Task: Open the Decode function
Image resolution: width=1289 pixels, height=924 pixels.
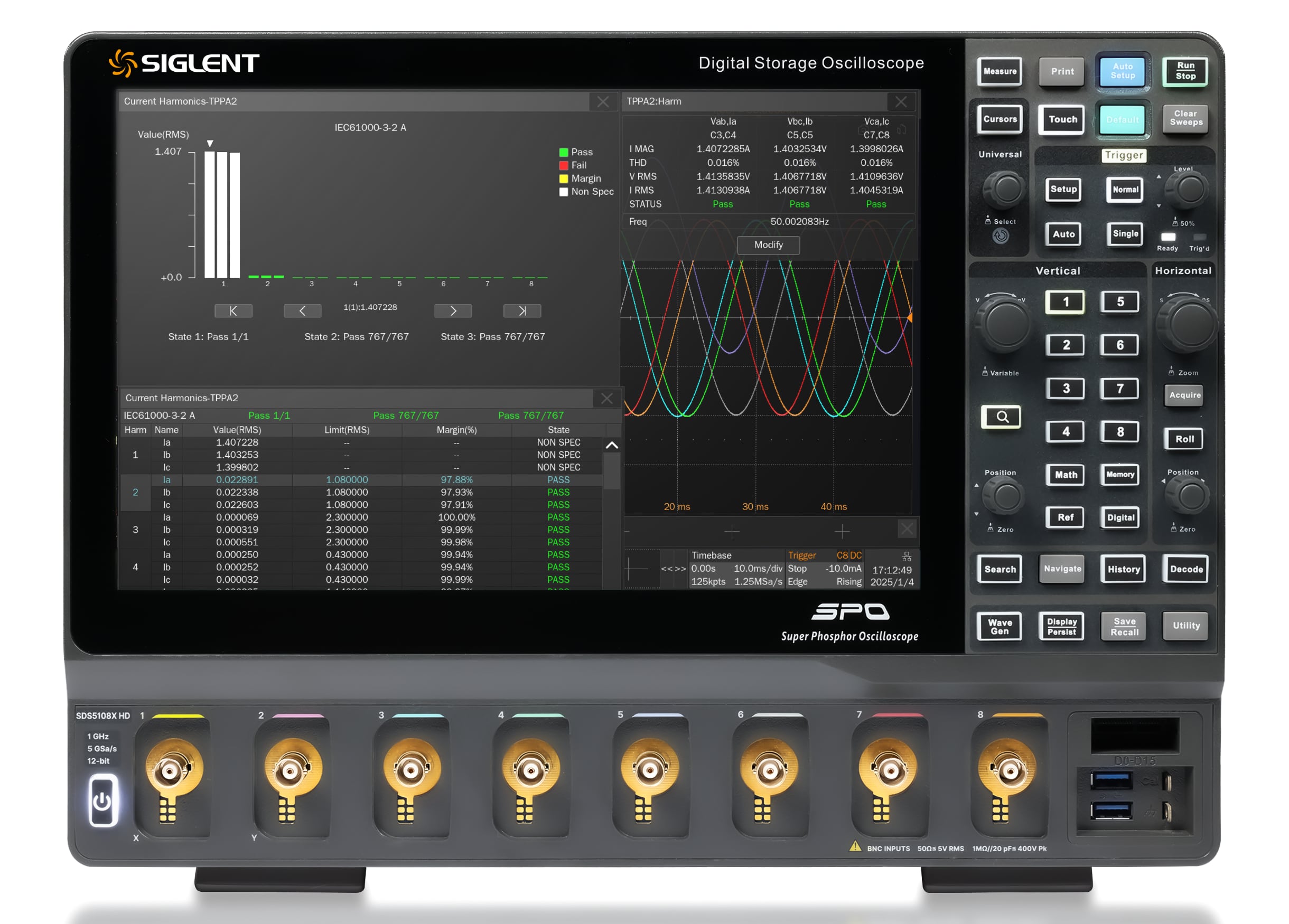Action: 1185,569
